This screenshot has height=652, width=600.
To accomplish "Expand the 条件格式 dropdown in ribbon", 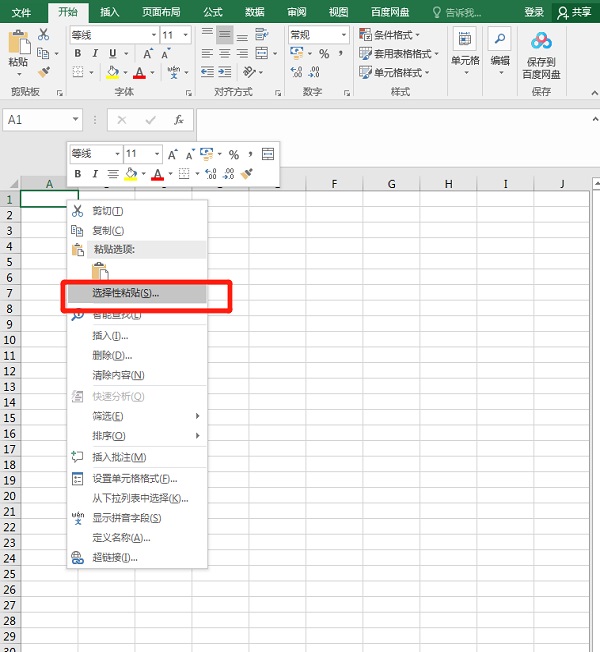I will click(x=396, y=35).
